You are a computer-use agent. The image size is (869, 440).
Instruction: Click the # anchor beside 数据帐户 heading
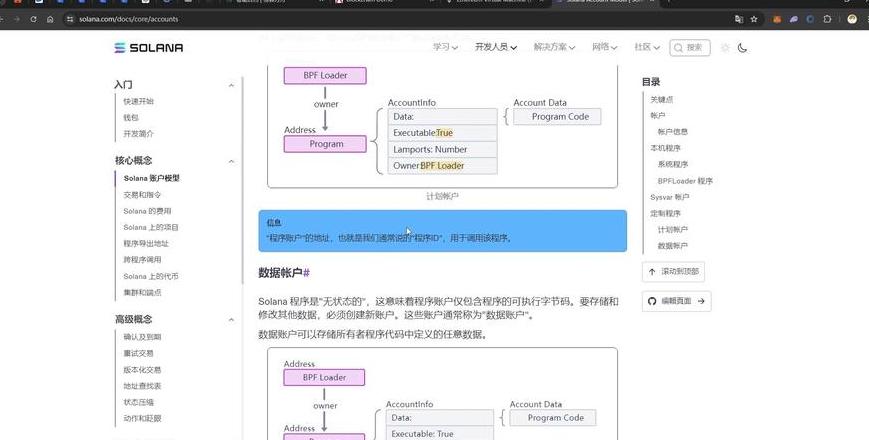click(306, 273)
